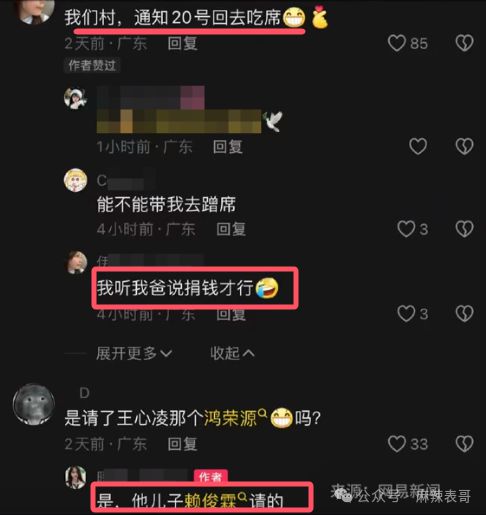Viewport: 486px width, 515px height.
Task: Dislike the 20号回去吃席 comment
Action: (464, 43)
